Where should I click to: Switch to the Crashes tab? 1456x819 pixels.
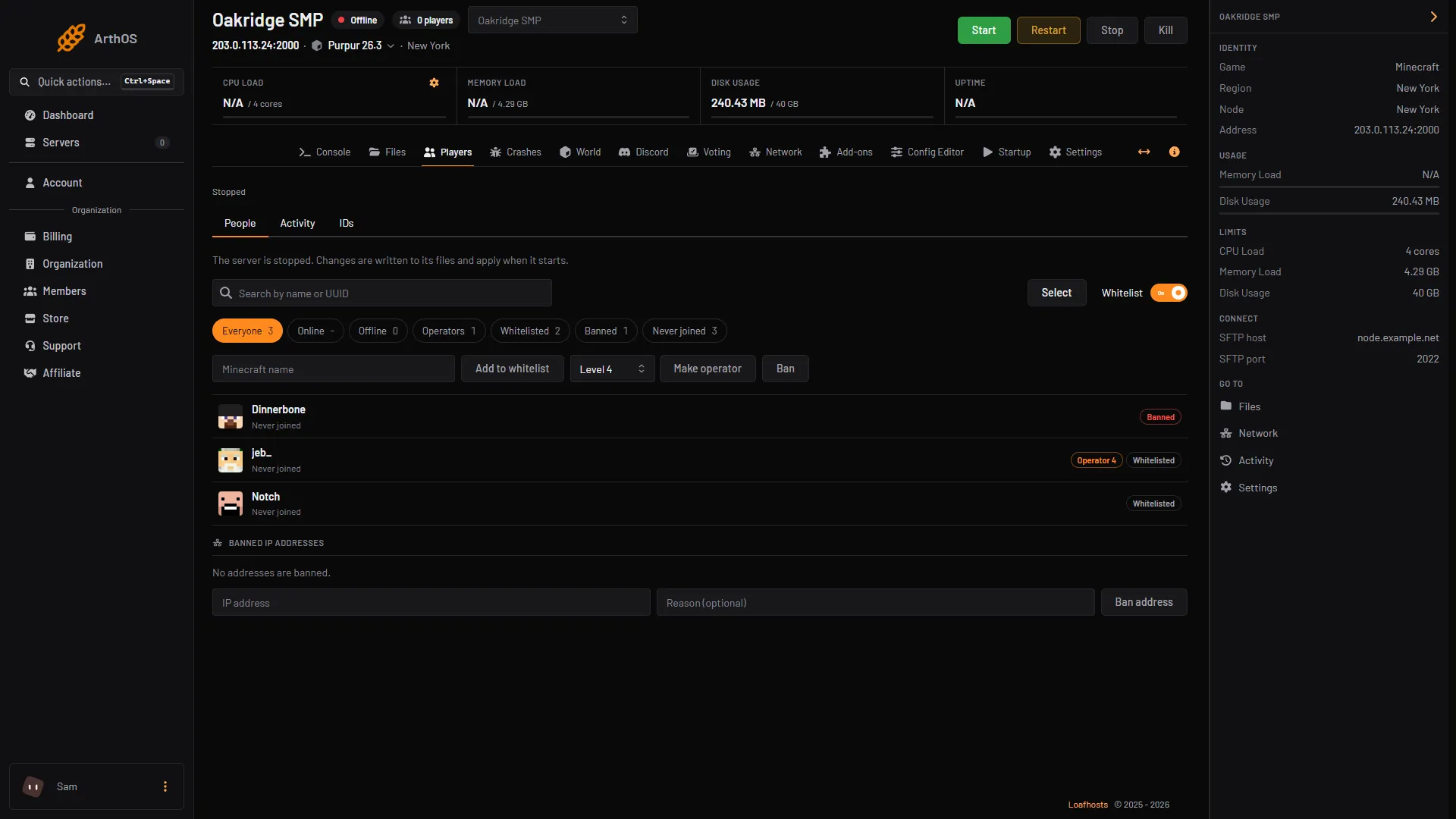pyautogui.click(x=516, y=152)
